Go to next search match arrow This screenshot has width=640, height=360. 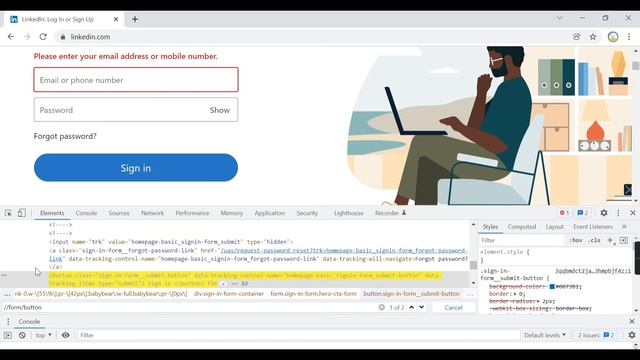(422, 307)
